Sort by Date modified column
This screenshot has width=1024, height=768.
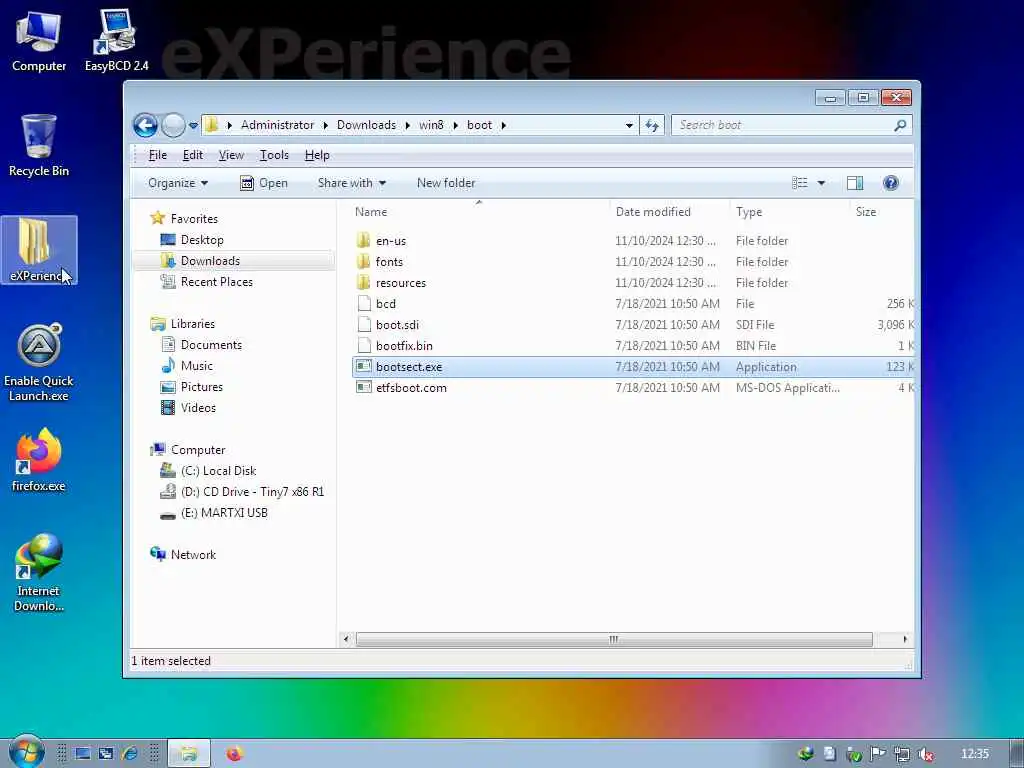(x=653, y=212)
